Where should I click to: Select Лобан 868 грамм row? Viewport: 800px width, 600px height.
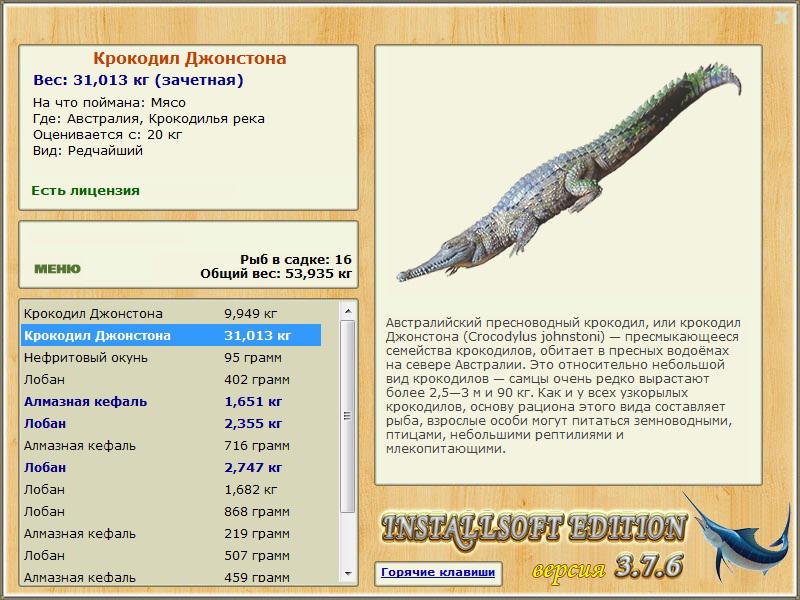(x=171, y=511)
